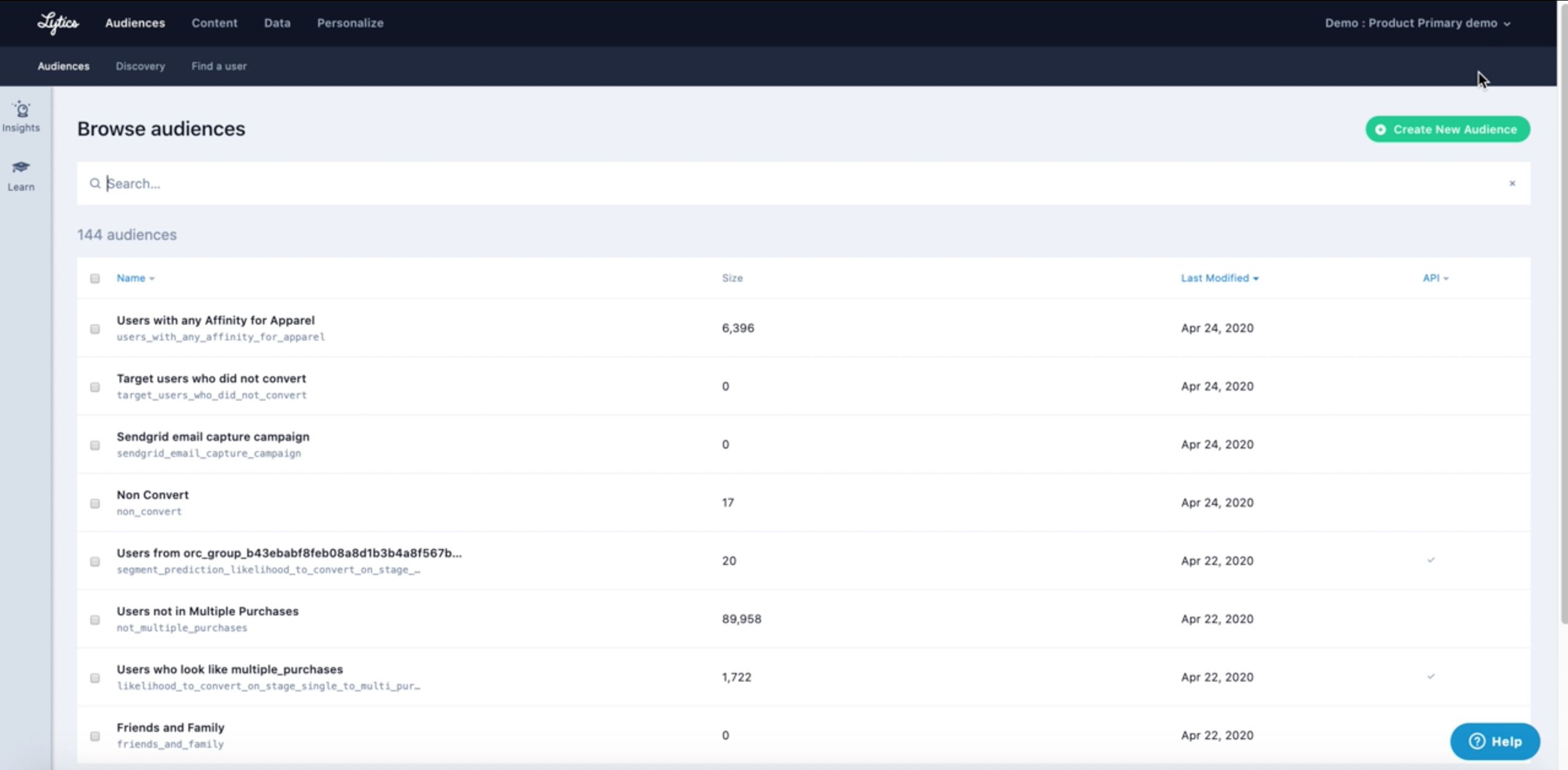Open the API column filter dropdown

[x=1435, y=278]
